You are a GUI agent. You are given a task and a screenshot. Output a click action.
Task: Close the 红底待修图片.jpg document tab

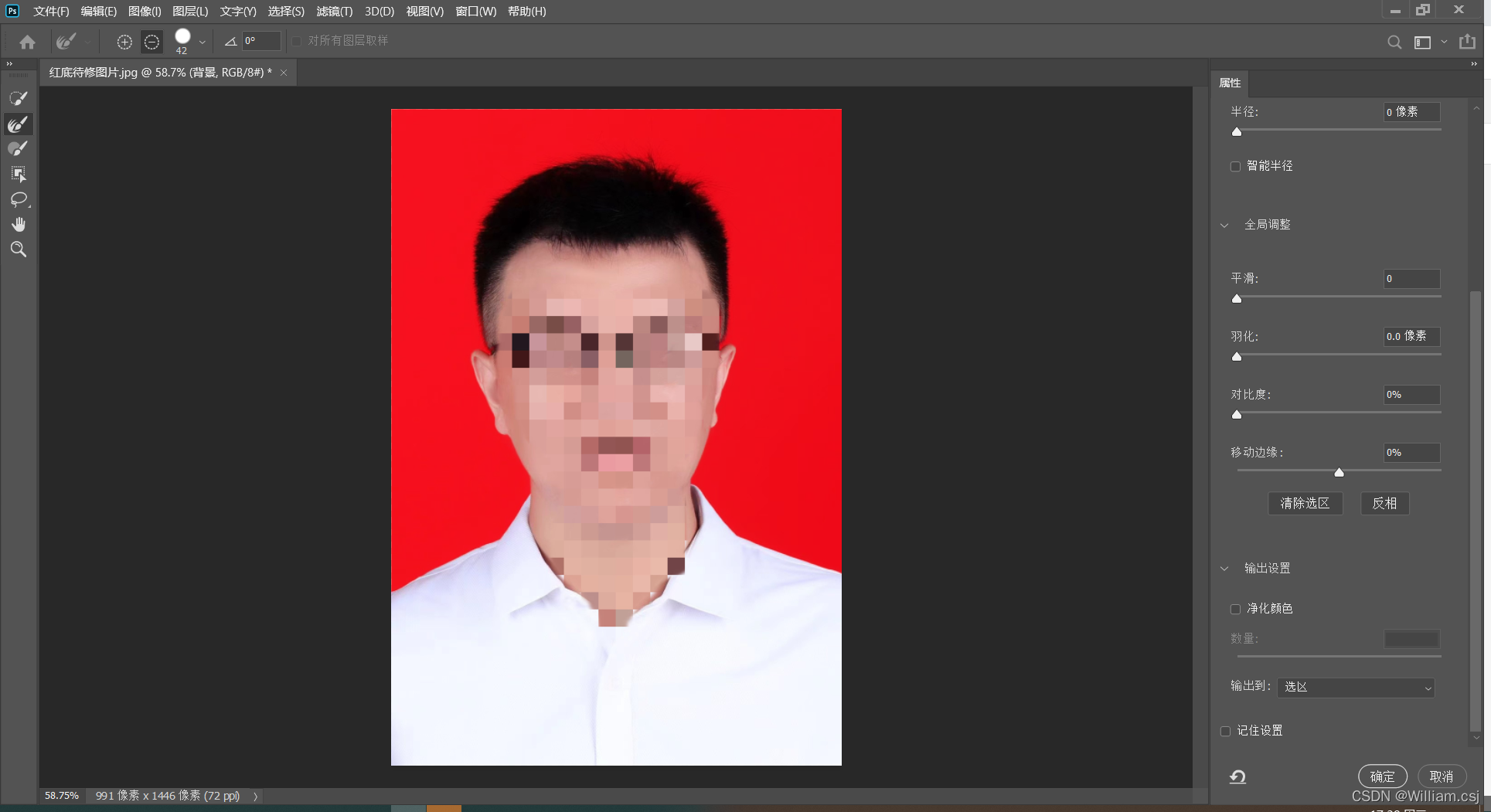pos(284,73)
